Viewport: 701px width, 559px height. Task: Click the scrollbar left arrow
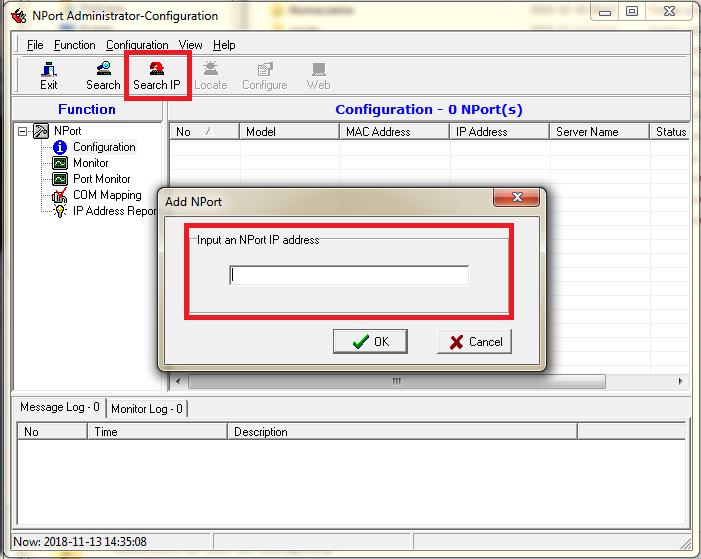coord(178,381)
